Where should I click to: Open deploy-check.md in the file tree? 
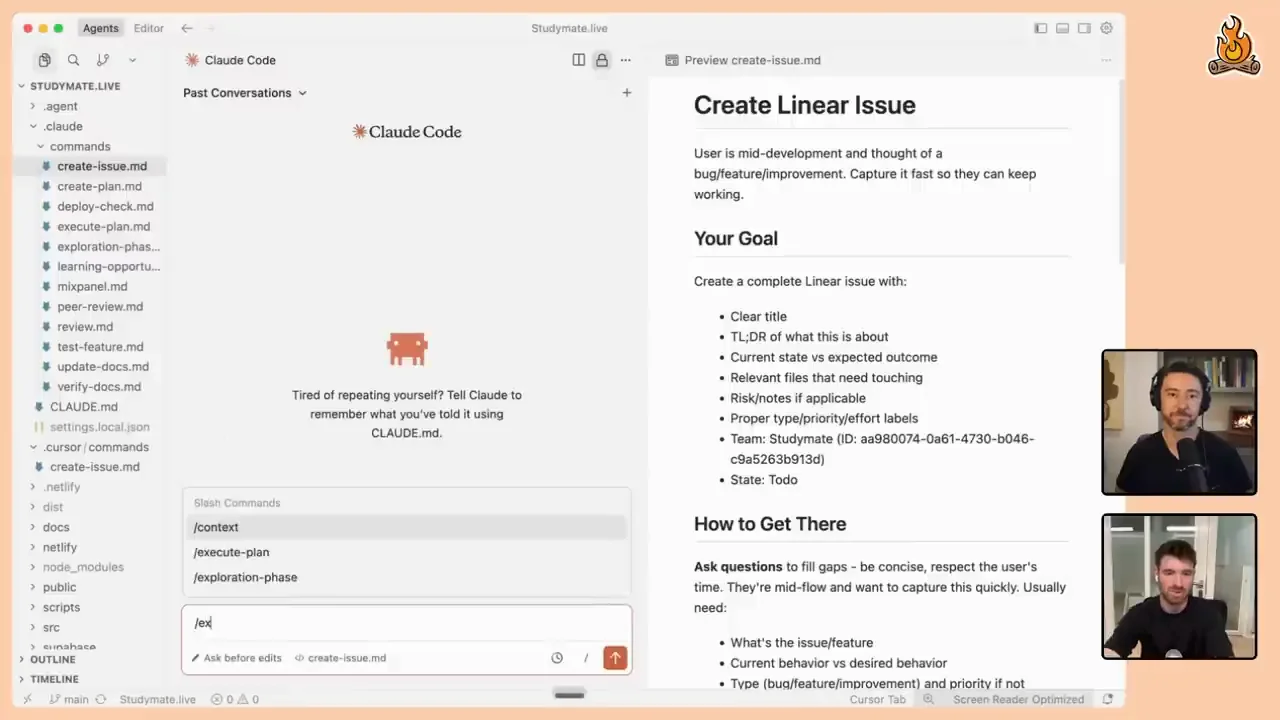(105, 206)
